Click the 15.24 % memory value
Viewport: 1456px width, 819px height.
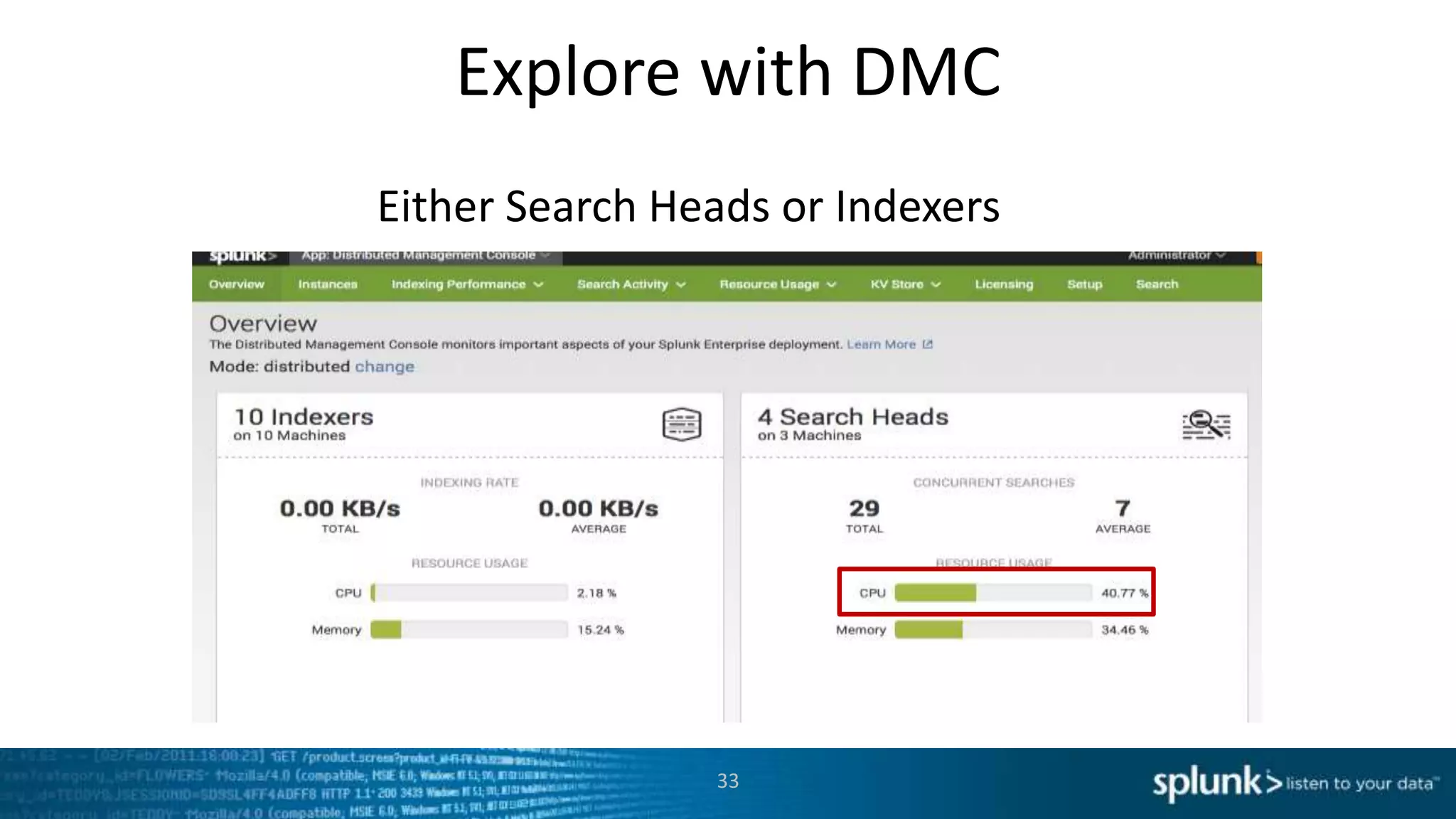[x=600, y=630]
